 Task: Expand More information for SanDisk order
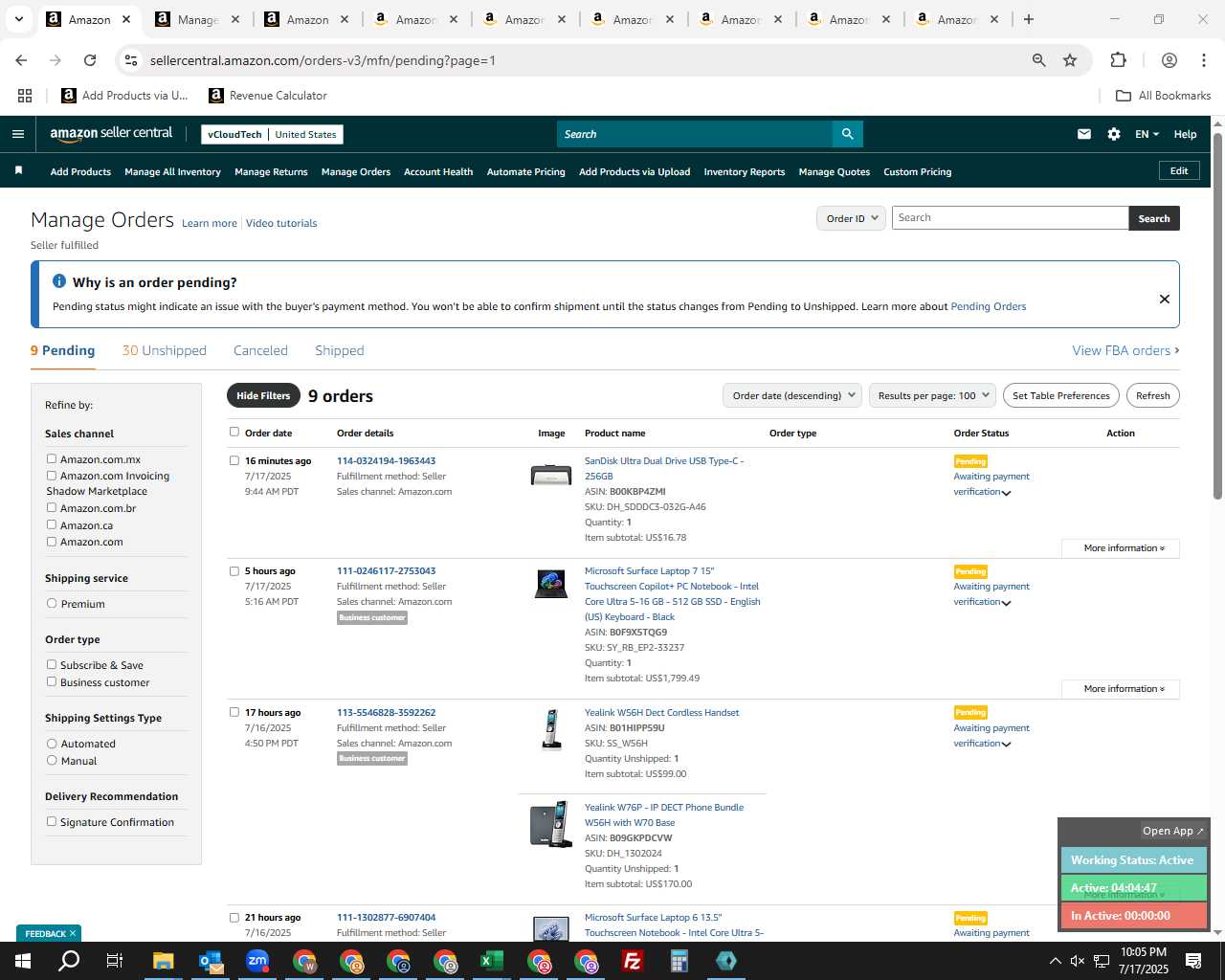(1121, 548)
